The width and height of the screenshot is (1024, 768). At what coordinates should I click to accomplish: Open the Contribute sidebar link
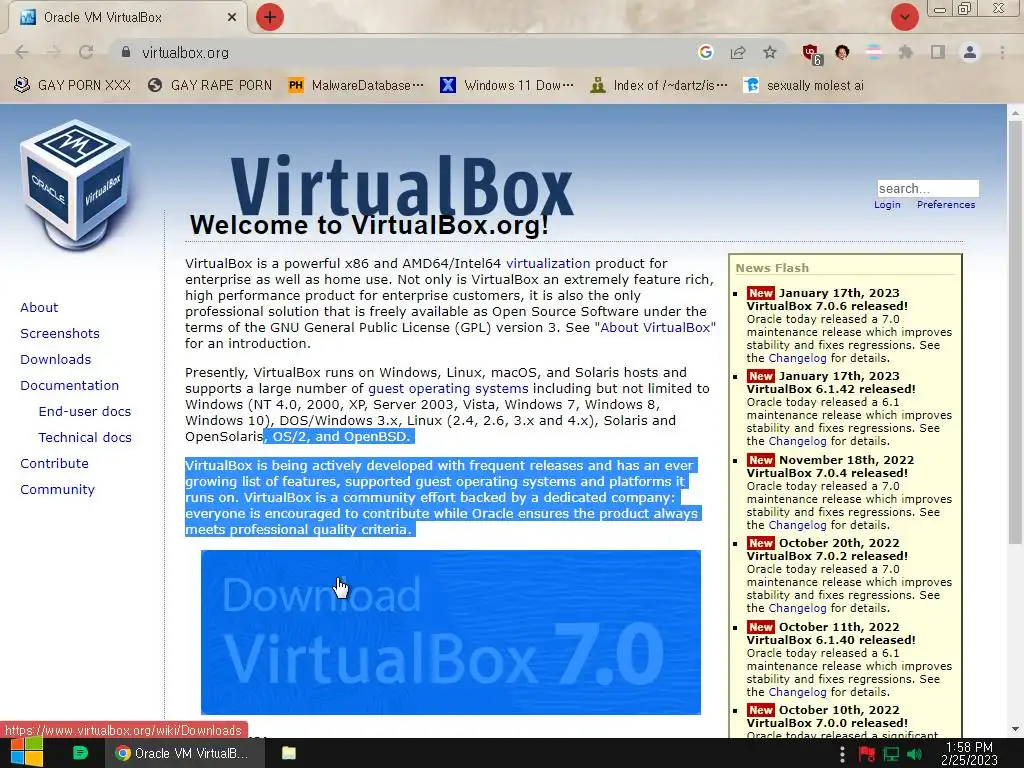pos(54,464)
